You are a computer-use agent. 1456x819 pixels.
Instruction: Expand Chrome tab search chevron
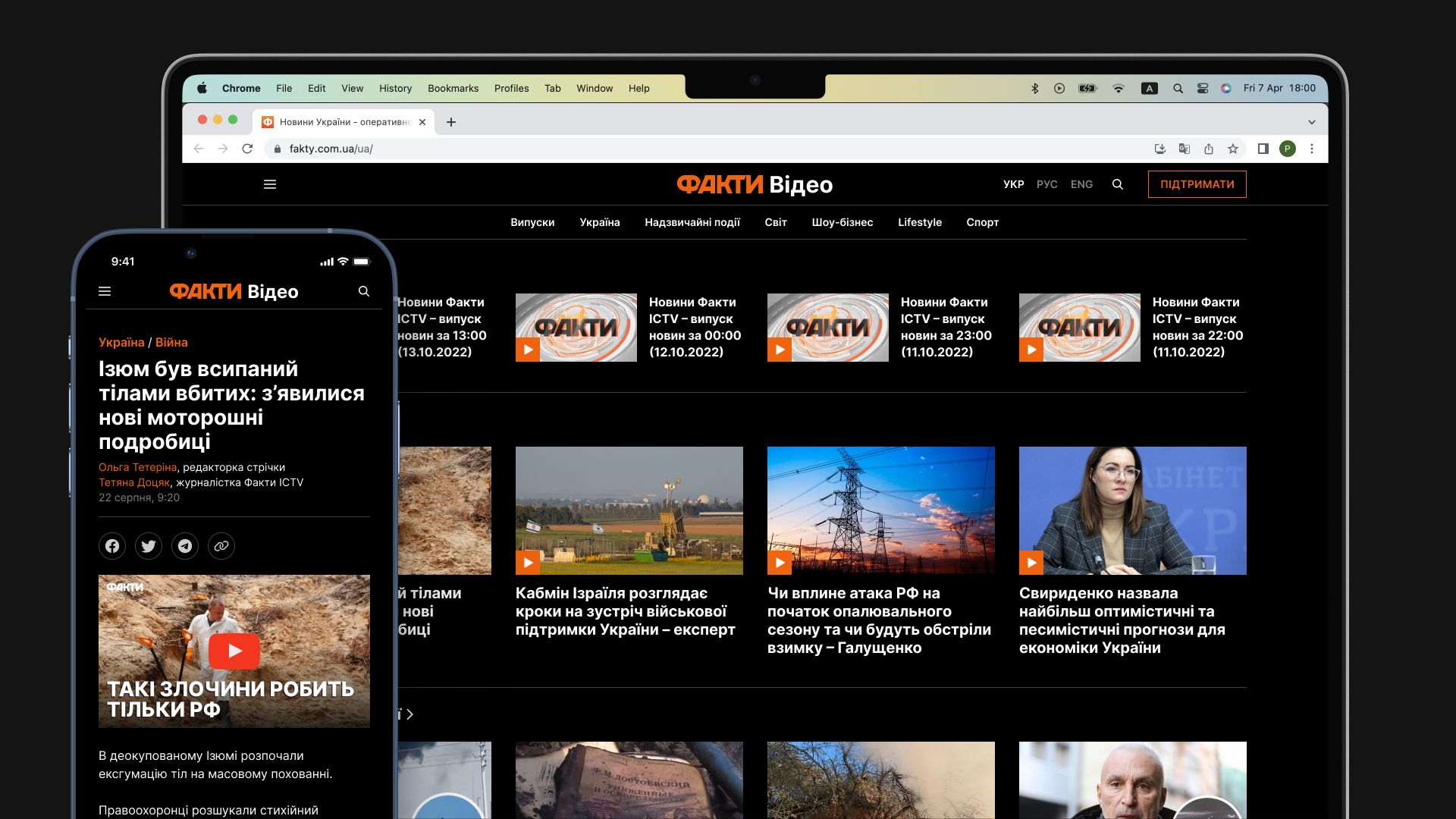[x=1311, y=122]
